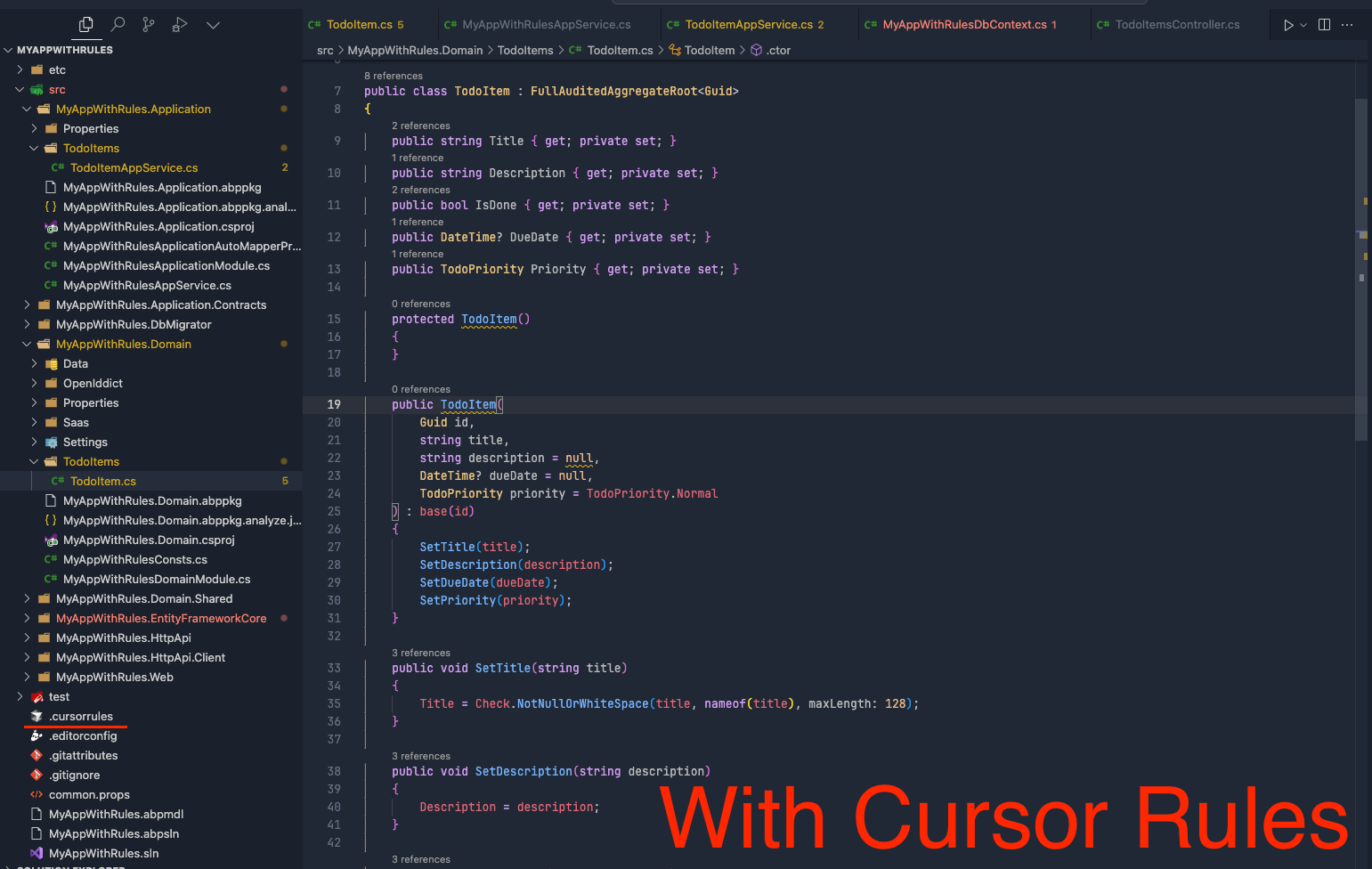Open TodoItemAppService.cs in the file tree
Image resolution: width=1372 pixels, height=869 pixels.
[x=134, y=167]
